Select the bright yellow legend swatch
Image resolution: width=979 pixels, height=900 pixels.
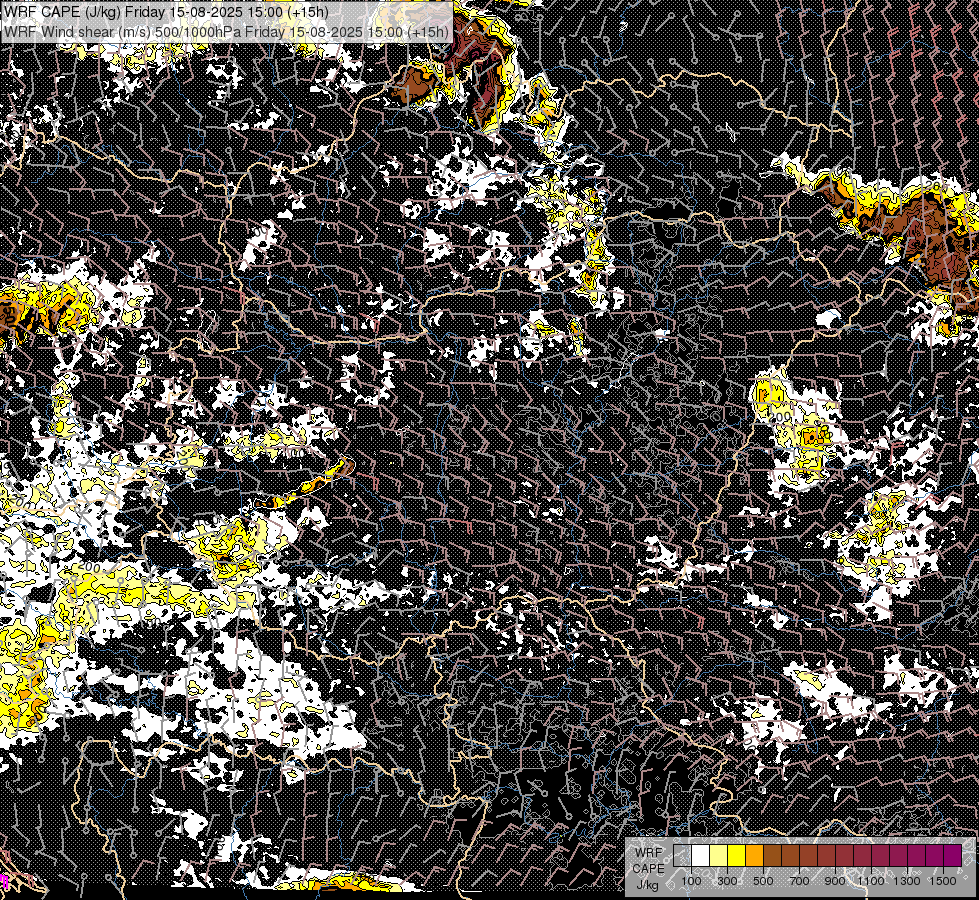pos(736,855)
